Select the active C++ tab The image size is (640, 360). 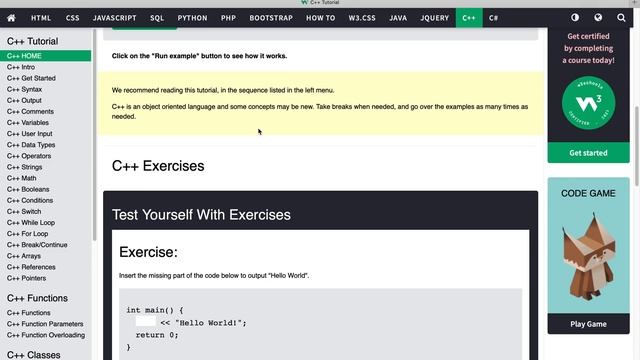pos(469,18)
